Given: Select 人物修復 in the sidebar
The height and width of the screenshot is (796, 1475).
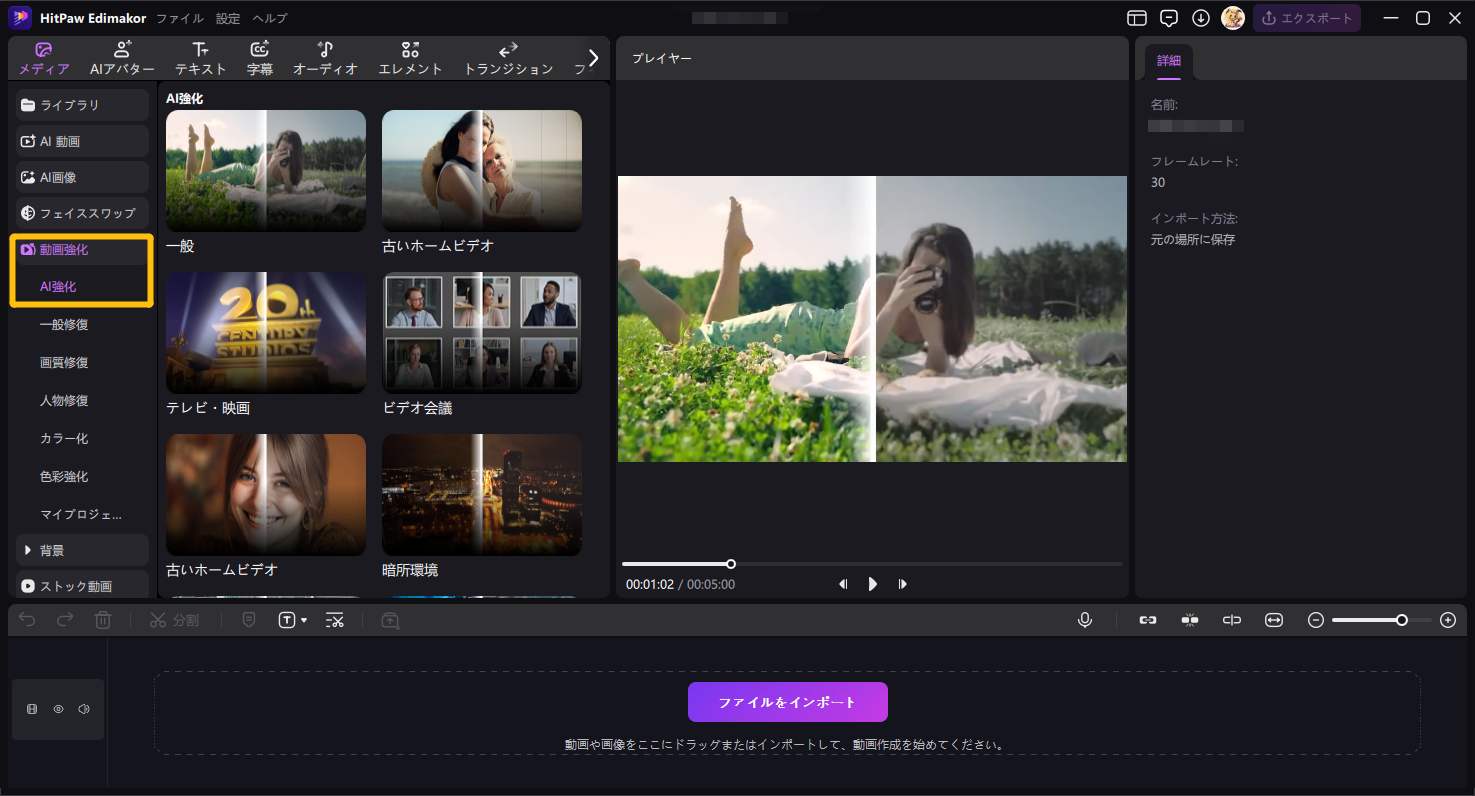Looking at the screenshot, I should coord(64,400).
